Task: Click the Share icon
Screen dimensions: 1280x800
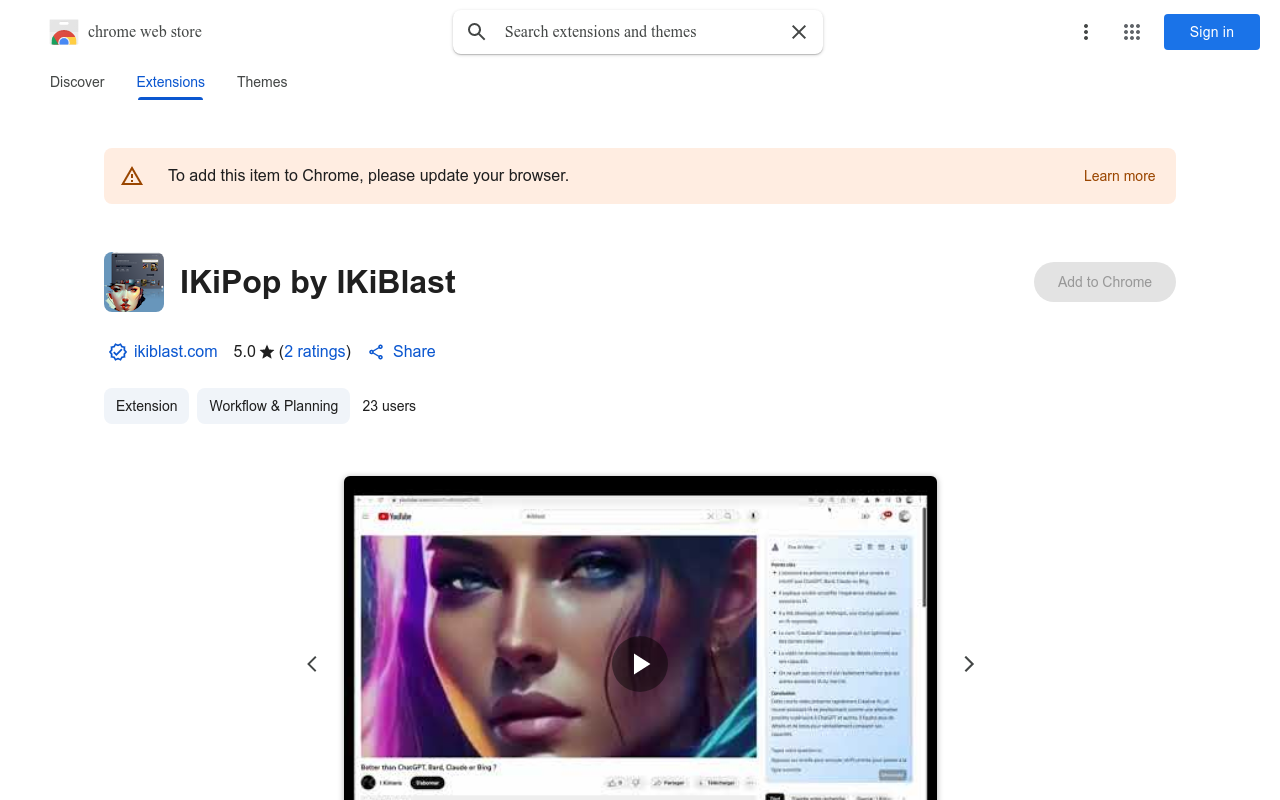Action: point(376,352)
